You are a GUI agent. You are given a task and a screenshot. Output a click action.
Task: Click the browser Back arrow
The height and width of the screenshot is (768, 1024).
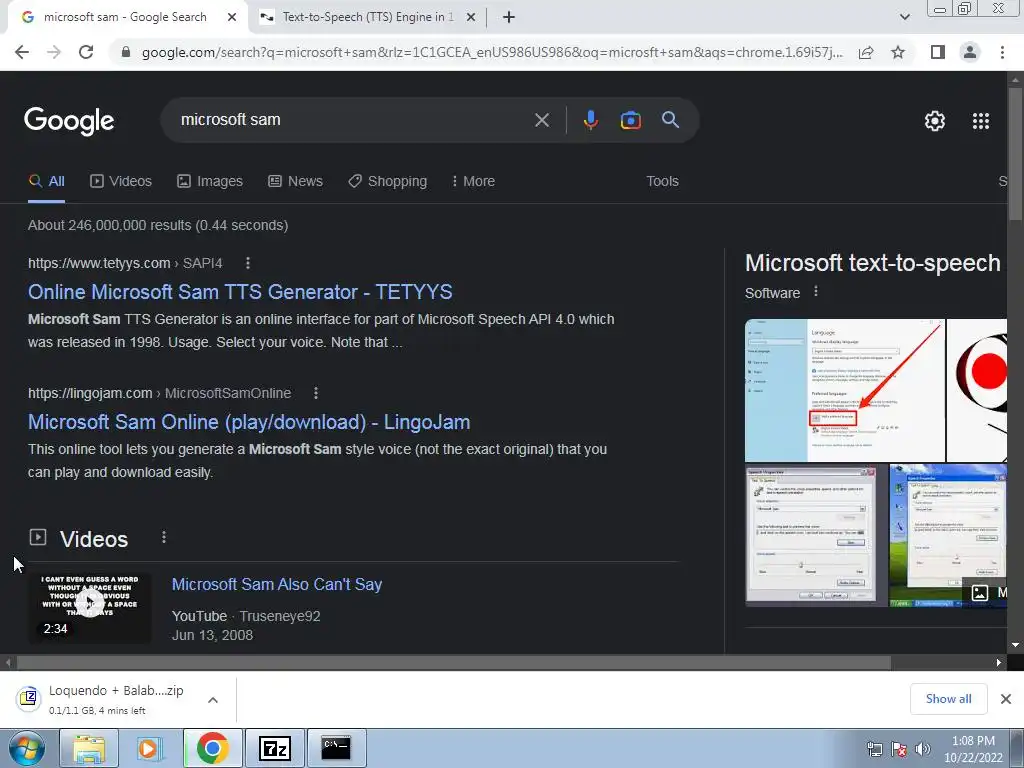click(22, 52)
